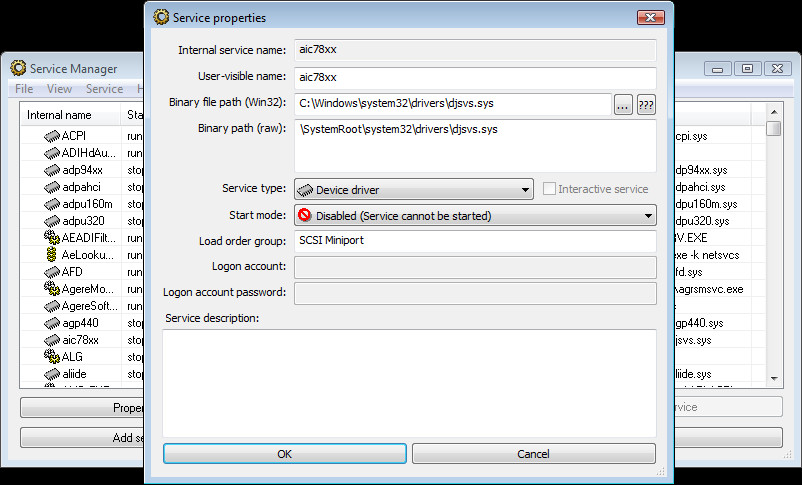Close the Service properties dialog
Image resolution: width=802 pixels, height=485 pixels.
(651, 17)
